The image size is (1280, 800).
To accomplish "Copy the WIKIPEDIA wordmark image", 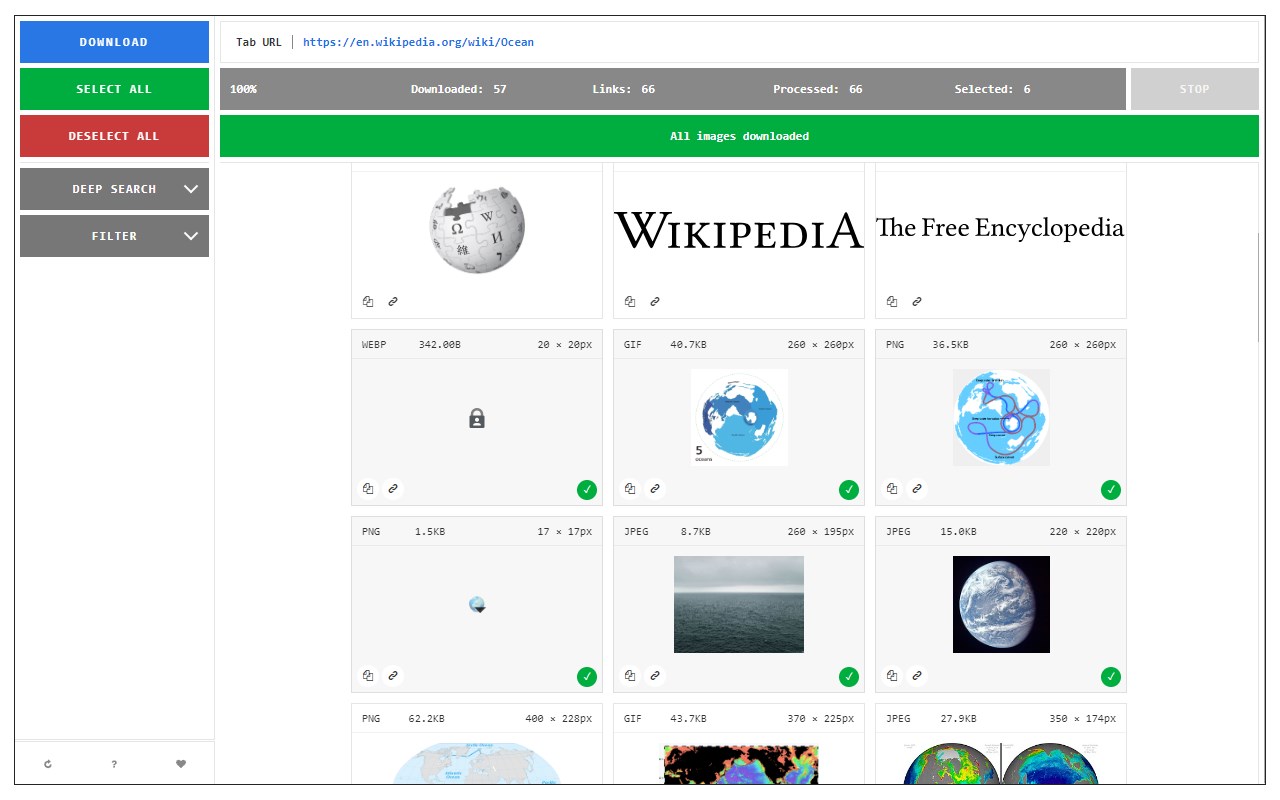I will point(630,301).
